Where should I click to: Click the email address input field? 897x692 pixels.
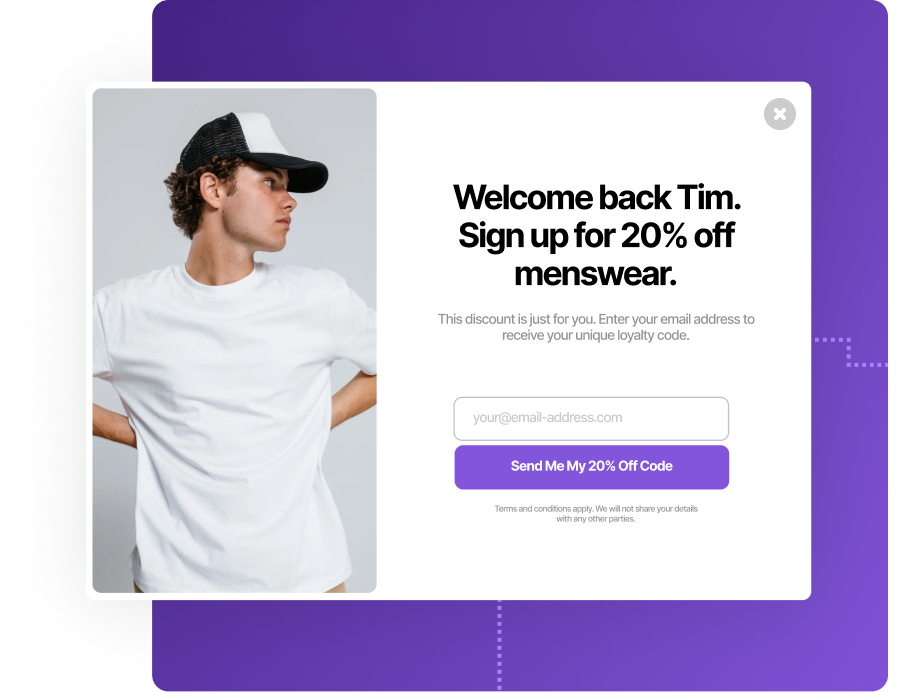[x=591, y=418]
